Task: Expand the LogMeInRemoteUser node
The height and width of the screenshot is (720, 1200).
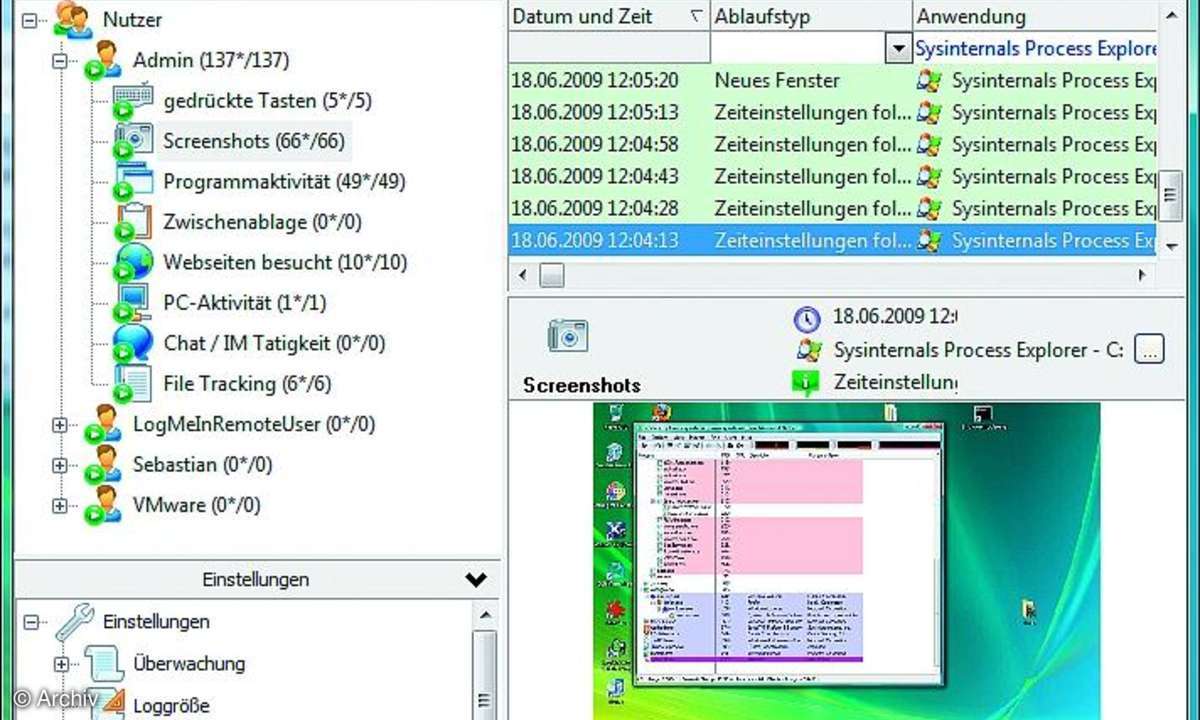Action: pyautogui.click(x=59, y=425)
